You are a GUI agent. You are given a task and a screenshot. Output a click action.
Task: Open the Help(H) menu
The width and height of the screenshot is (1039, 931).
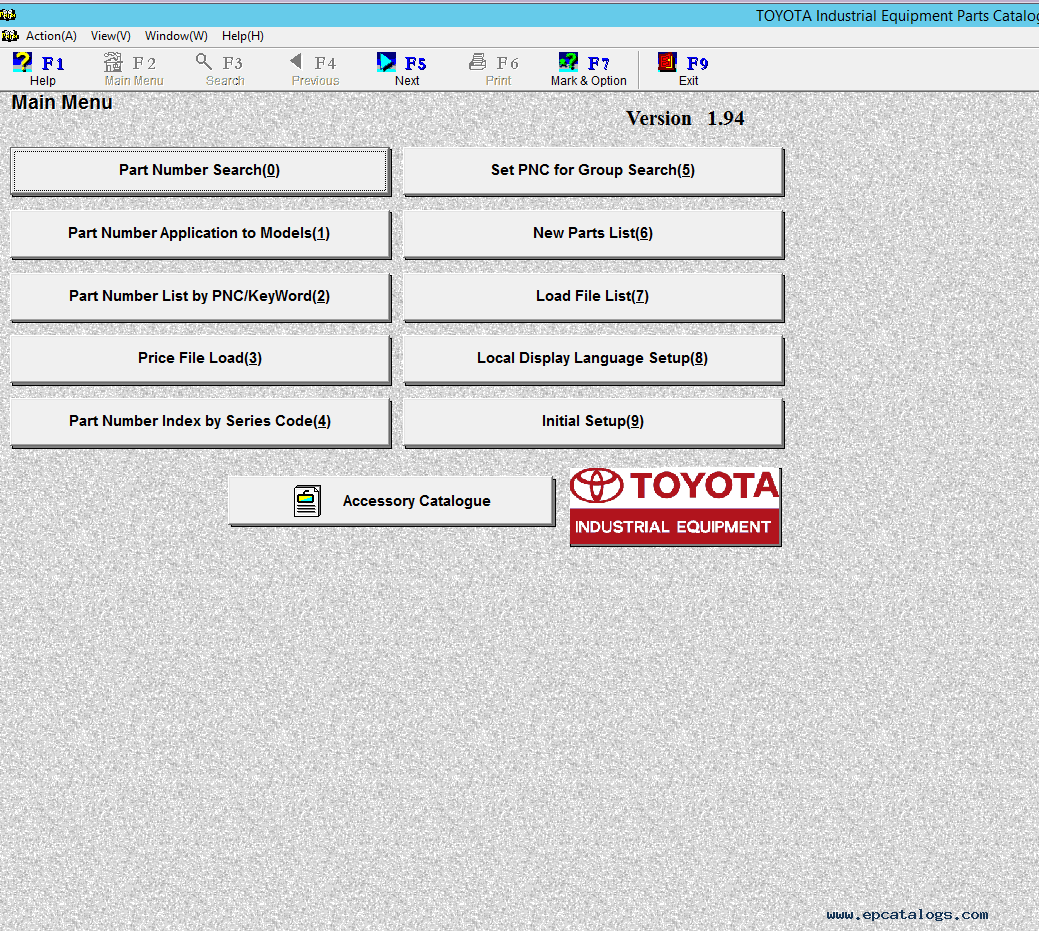243,36
